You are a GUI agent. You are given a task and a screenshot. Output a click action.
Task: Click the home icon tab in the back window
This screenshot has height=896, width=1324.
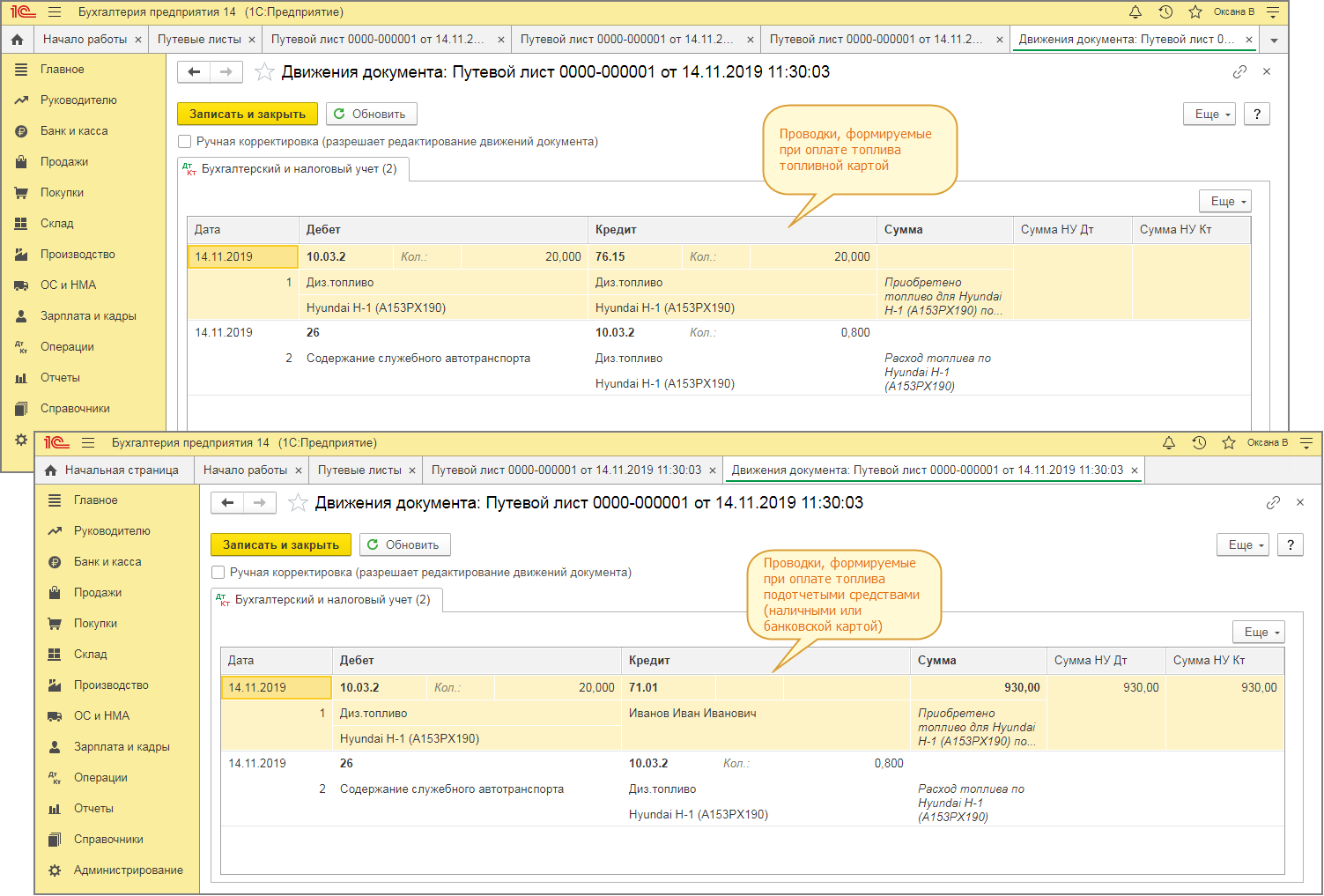(x=17, y=40)
